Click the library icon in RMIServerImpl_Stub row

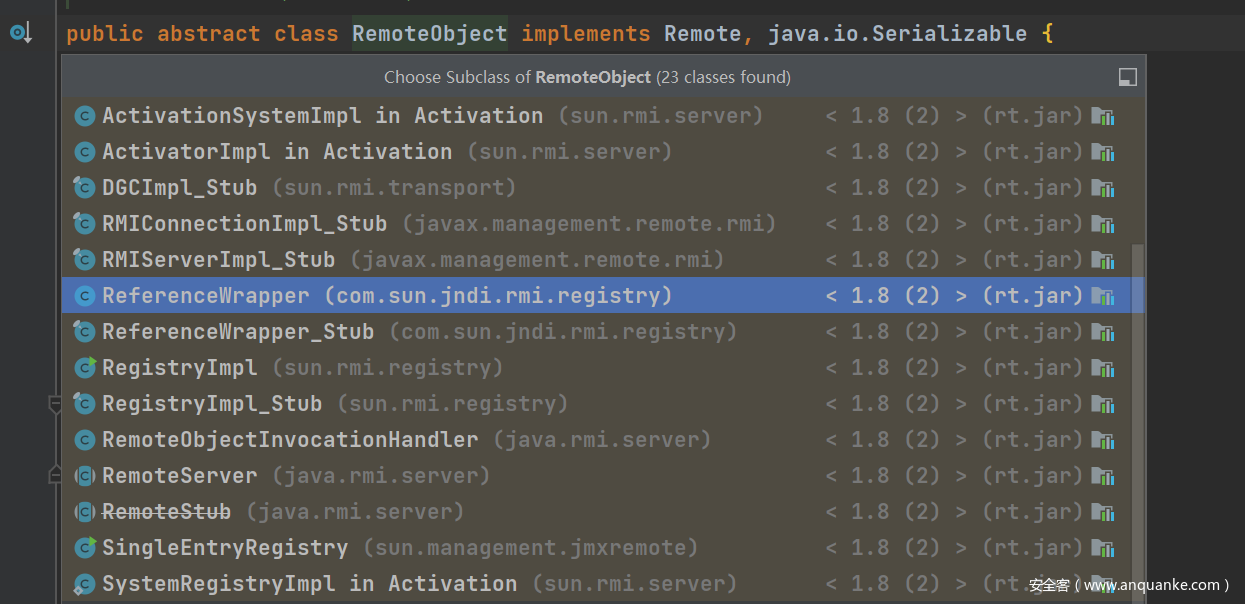tap(1103, 260)
